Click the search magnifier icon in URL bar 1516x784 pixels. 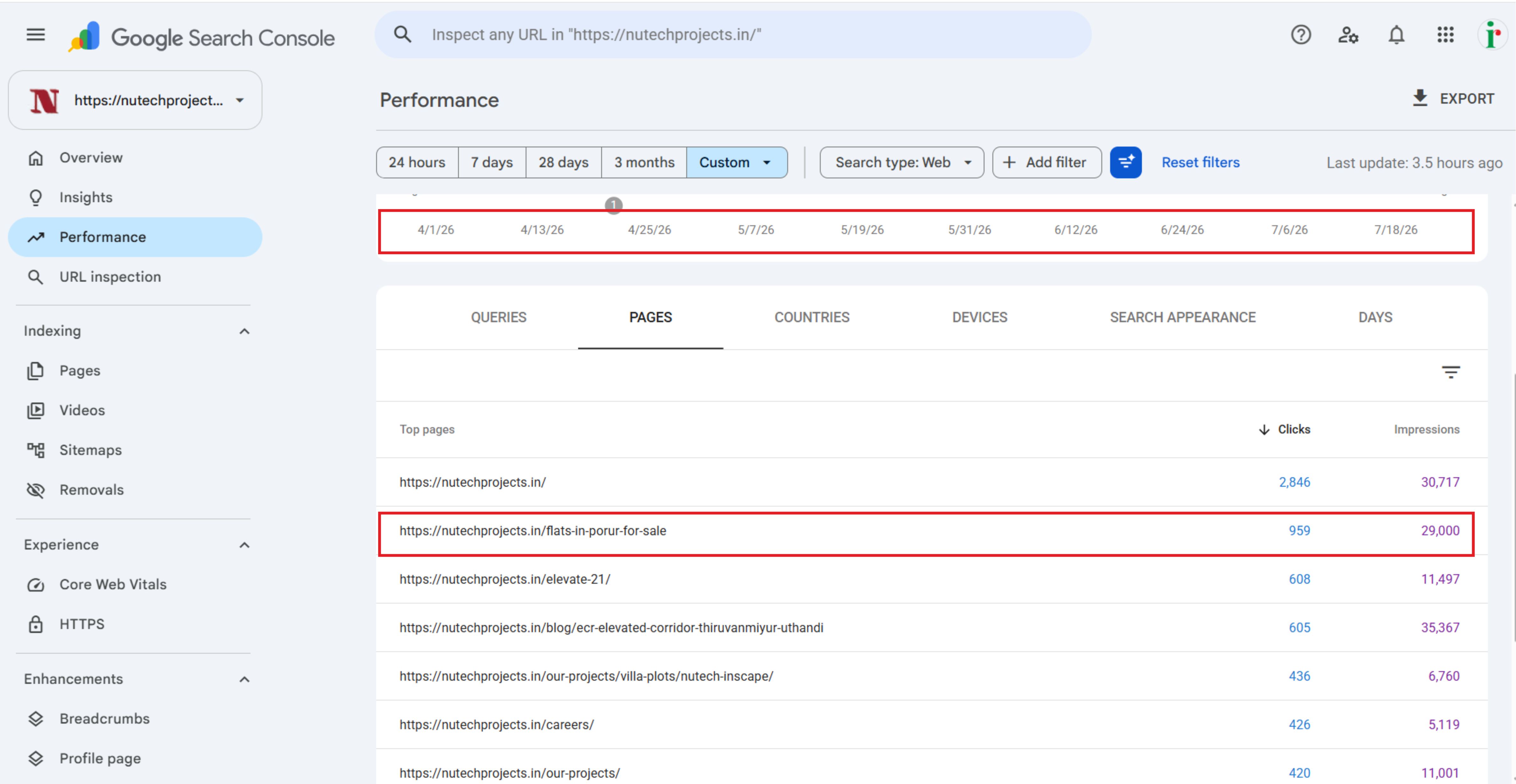pyautogui.click(x=403, y=34)
